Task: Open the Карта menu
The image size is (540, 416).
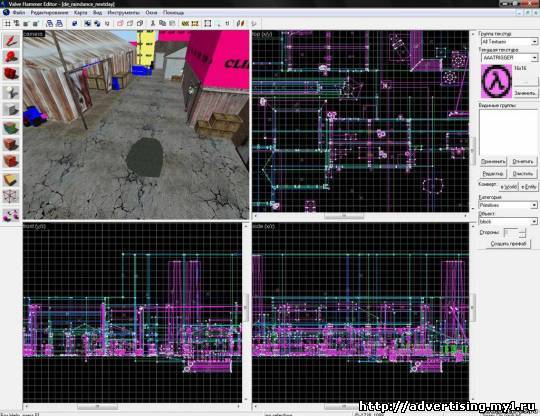Action: pyautogui.click(x=80, y=12)
